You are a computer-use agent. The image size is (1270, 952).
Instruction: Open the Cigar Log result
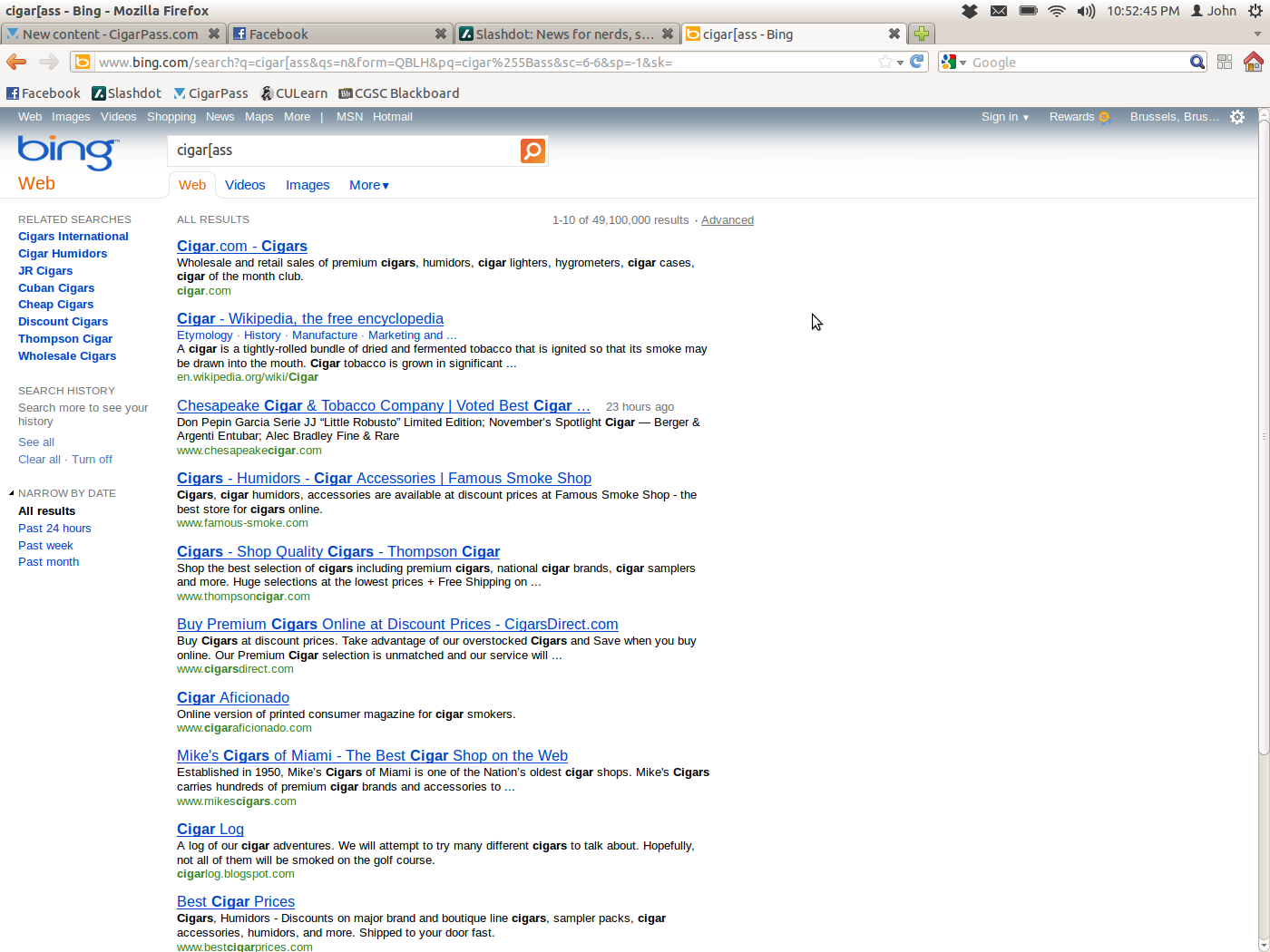[210, 830]
